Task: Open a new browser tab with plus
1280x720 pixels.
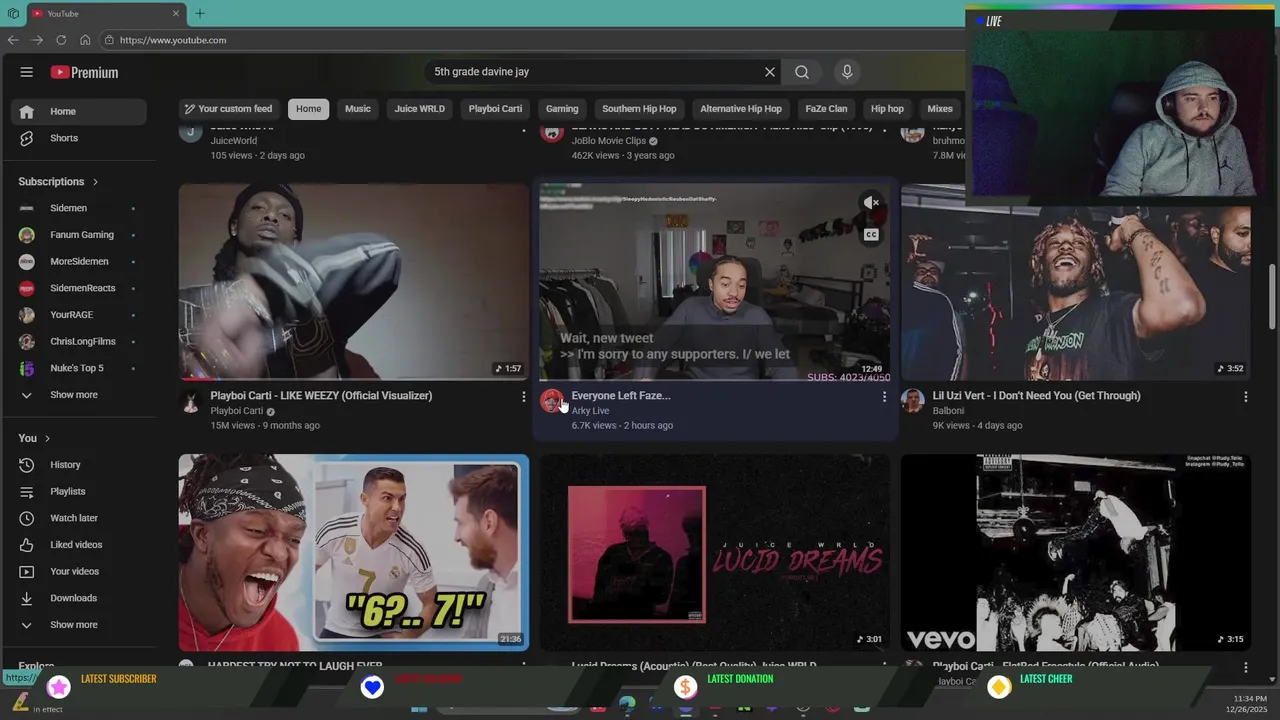Action: pyautogui.click(x=200, y=13)
